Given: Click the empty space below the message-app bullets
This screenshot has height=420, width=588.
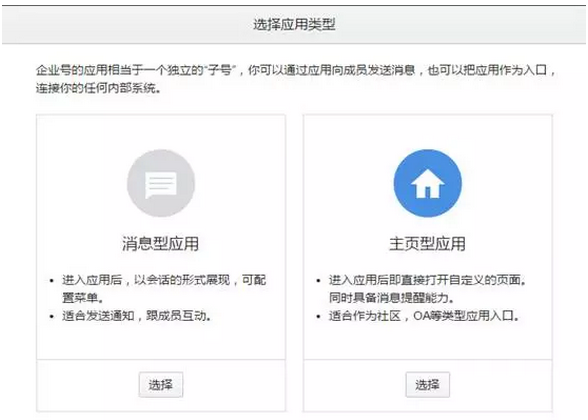Looking at the screenshot, I should (x=161, y=340).
